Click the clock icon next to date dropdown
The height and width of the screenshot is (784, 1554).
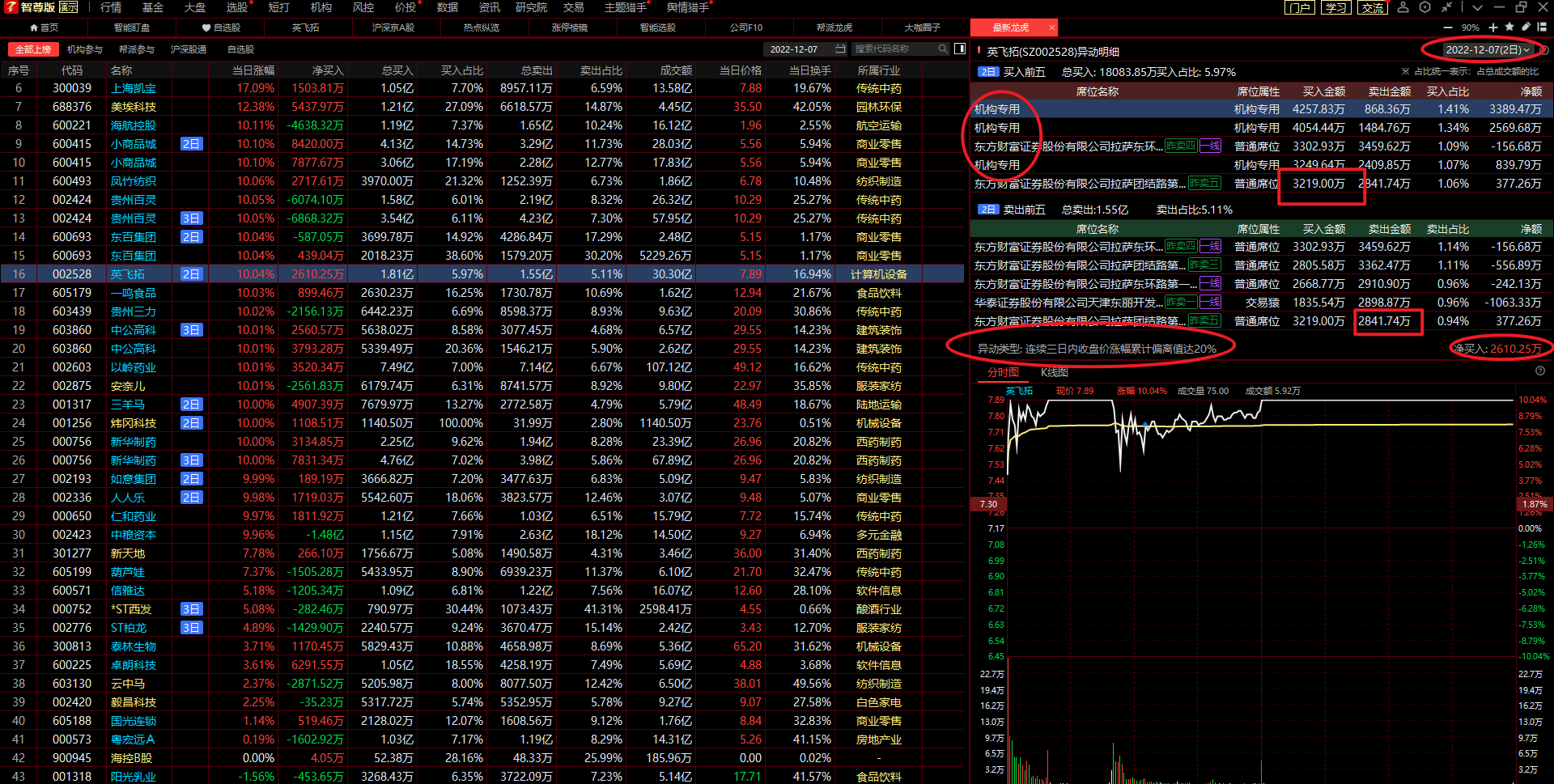point(1544,50)
